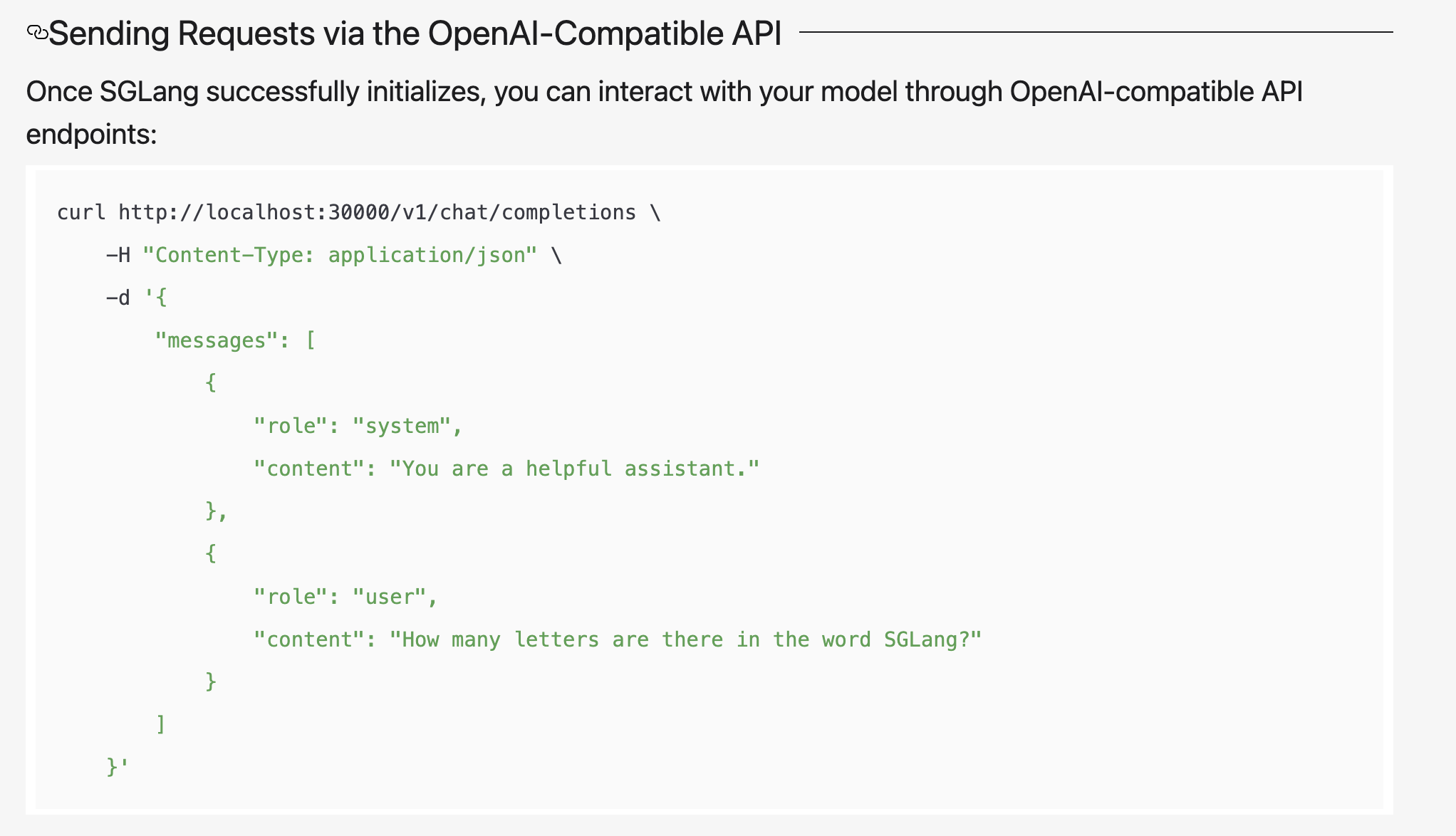Image resolution: width=1456 pixels, height=836 pixels.
Task: Click the horizontal rule right of the heading
Action: (1096, 32)
